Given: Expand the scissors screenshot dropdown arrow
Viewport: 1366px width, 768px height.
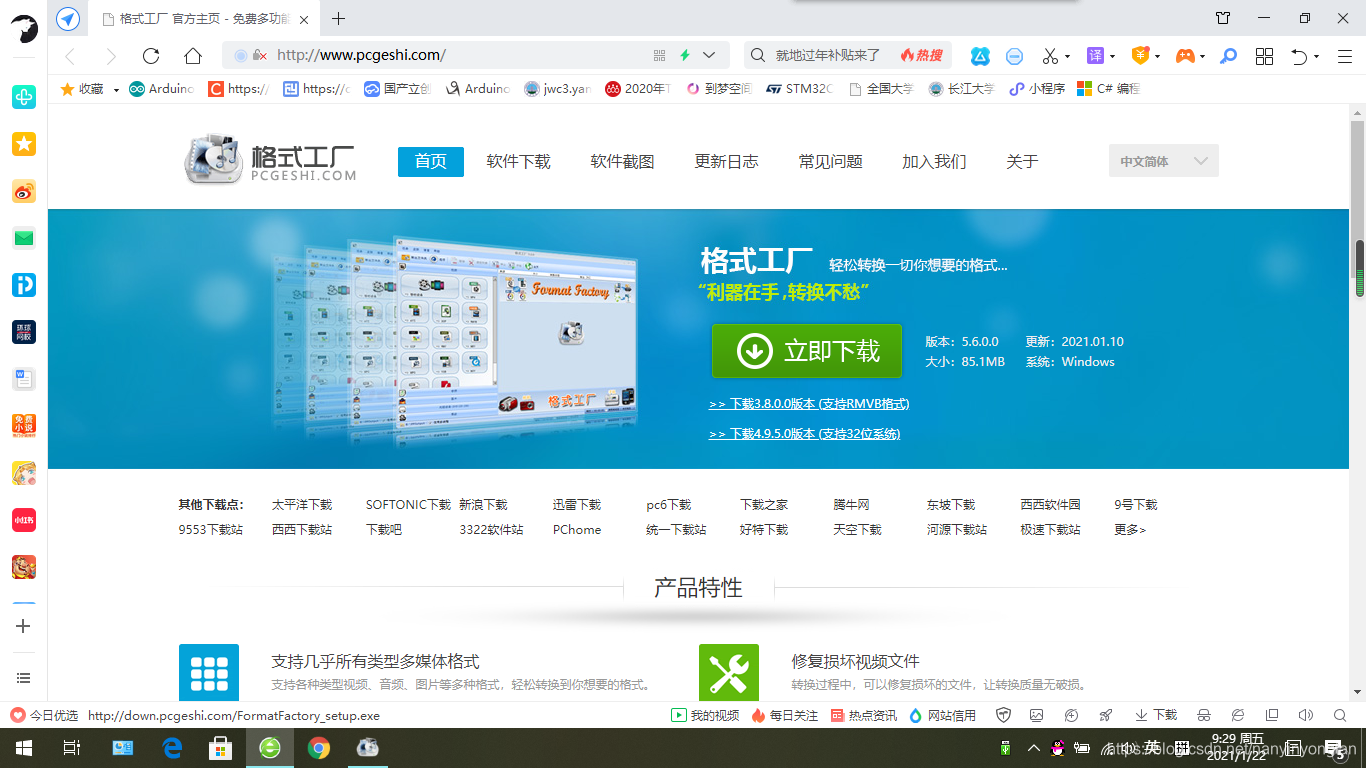Looking at the screenshot, I should pos(1067,57).
